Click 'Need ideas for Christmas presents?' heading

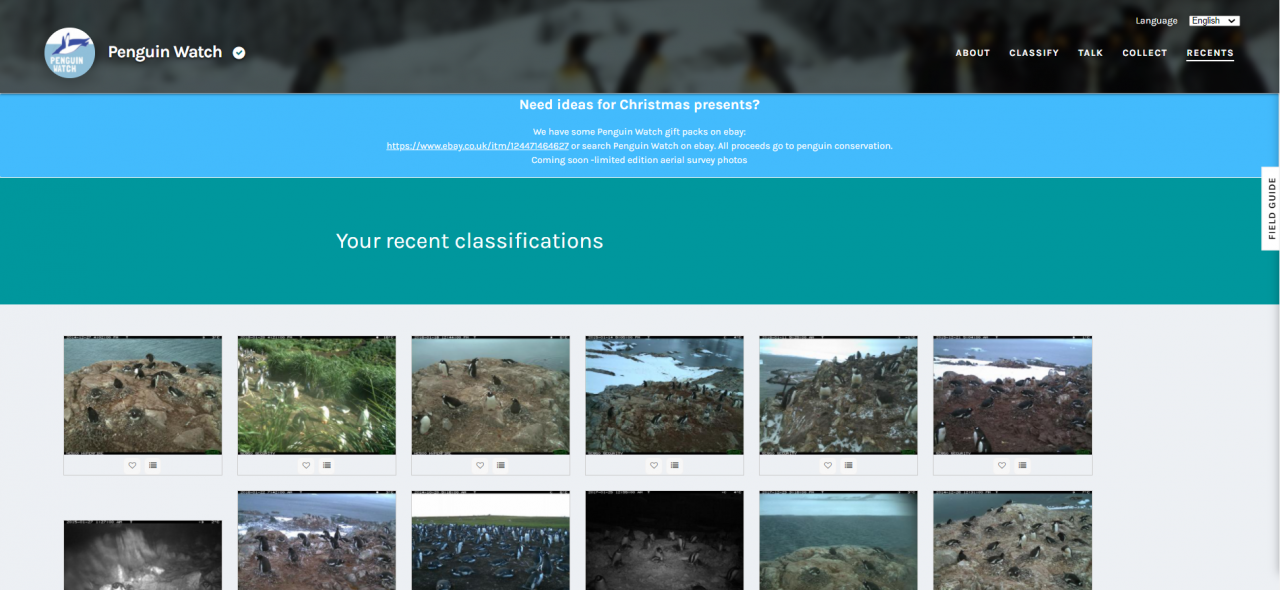[639, 105]
